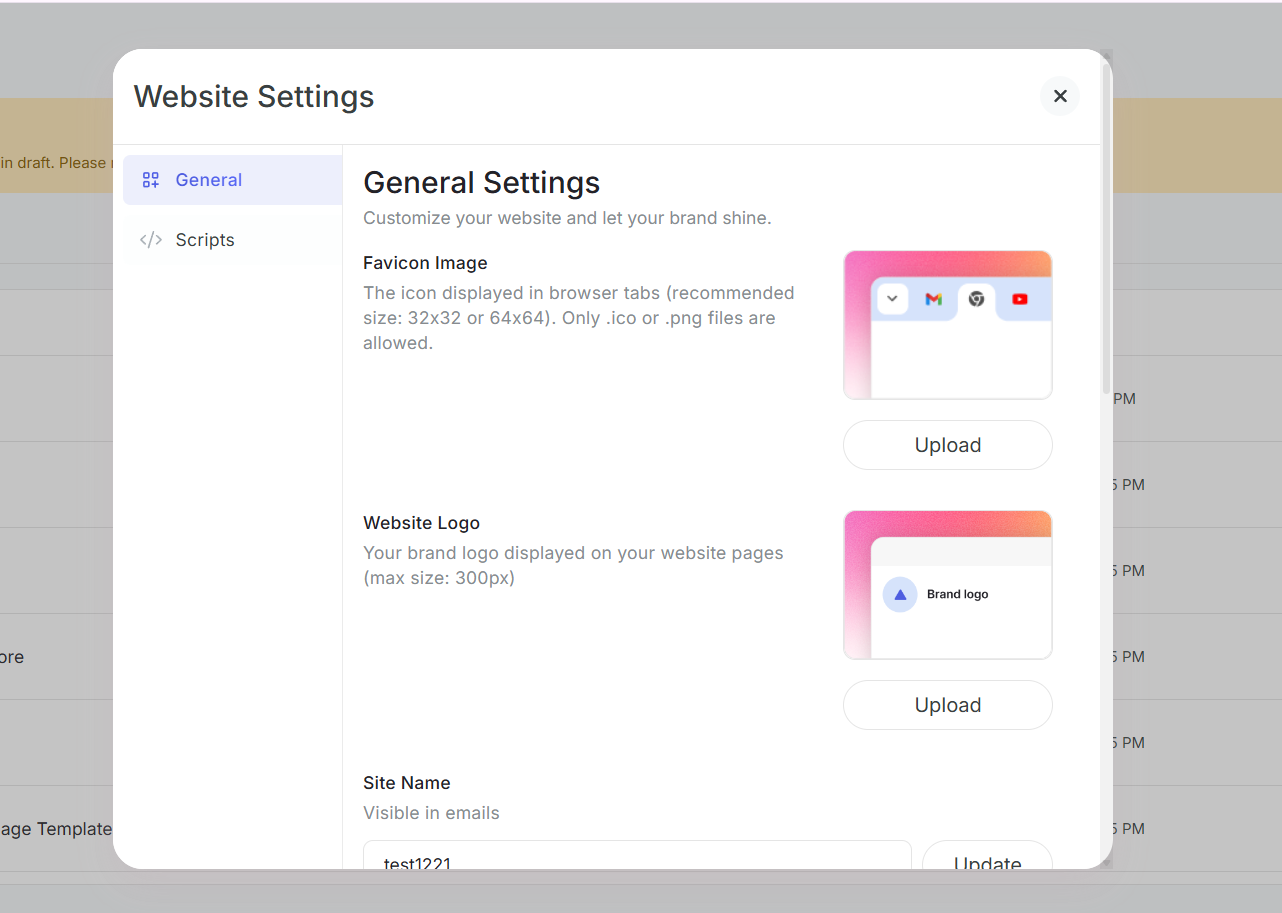Close the Website Settings dialog
This screenshot has height=913, width=1282.
point(1060,96)
